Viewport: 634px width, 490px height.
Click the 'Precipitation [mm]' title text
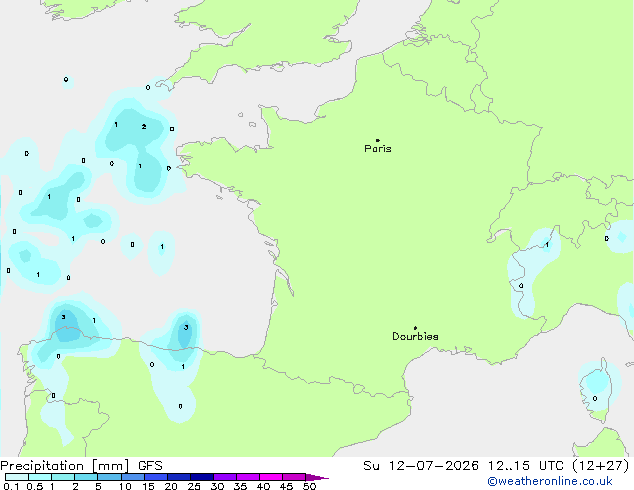coord(65,466)
